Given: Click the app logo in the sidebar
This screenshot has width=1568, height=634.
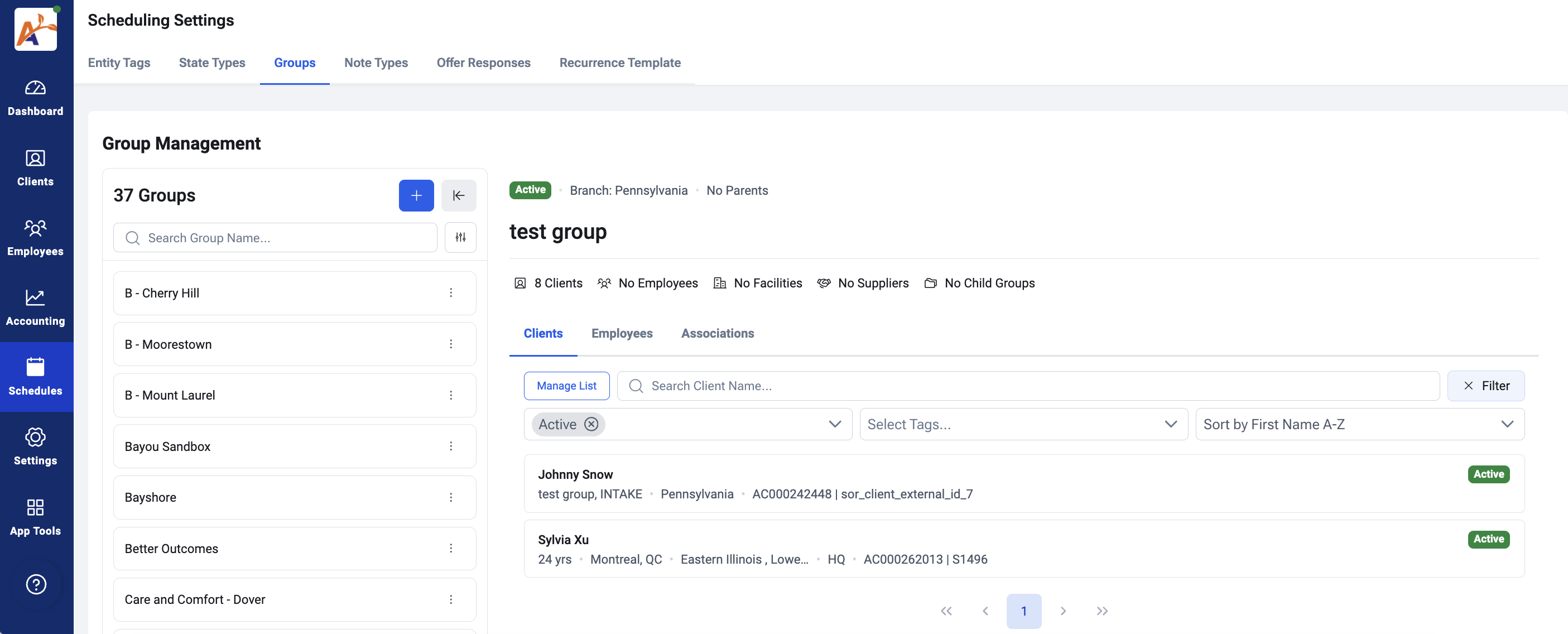Looking at the screenshot, I should 35,29.
